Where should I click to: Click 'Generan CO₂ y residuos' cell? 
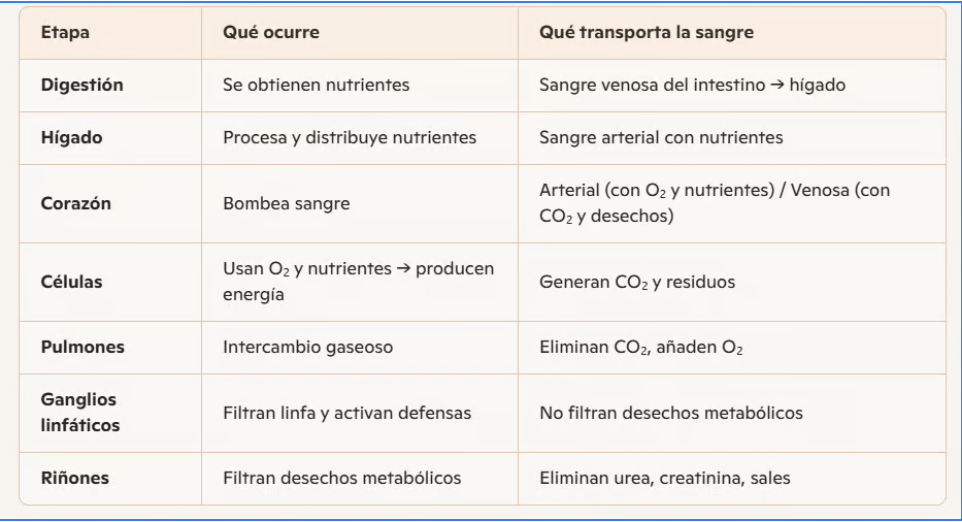click(637, 282)
